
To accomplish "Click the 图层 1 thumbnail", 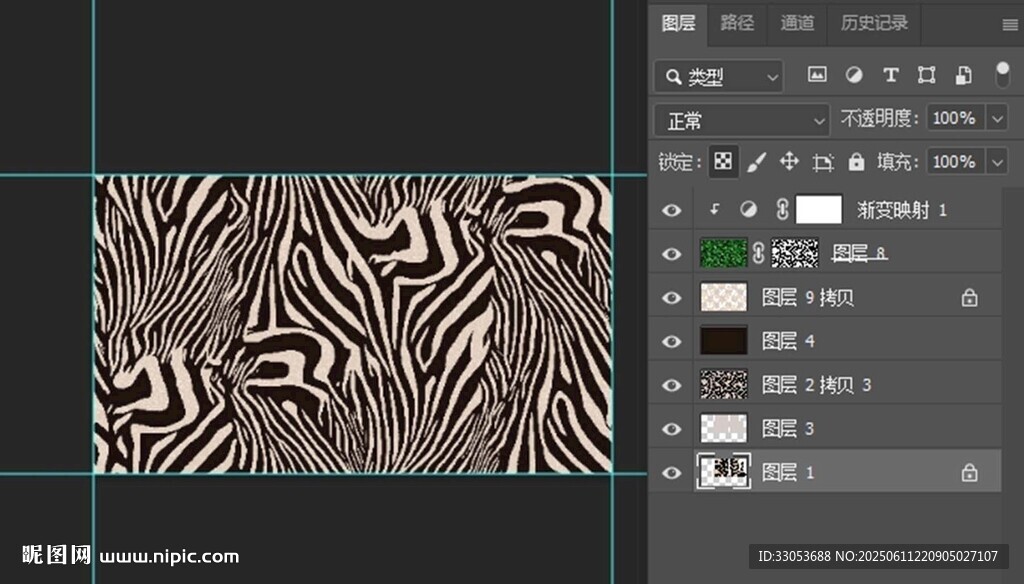I will pos(724,471).
